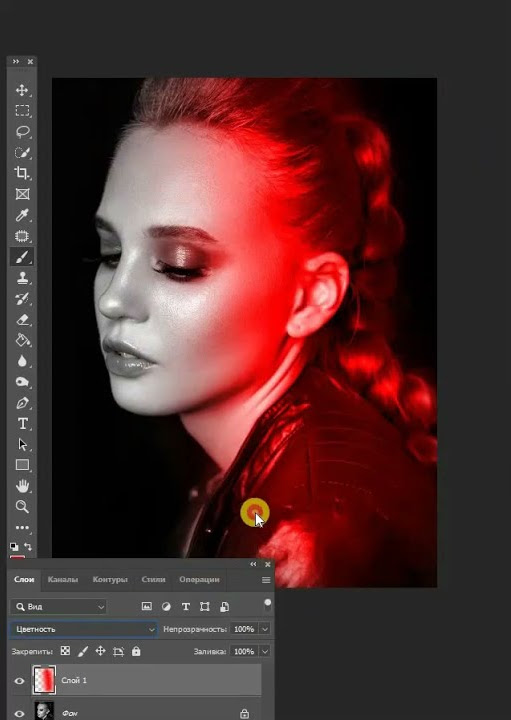The height and width of the screenshot is (720, 511).
Task: Select the Frame tool
Action: 22,194
